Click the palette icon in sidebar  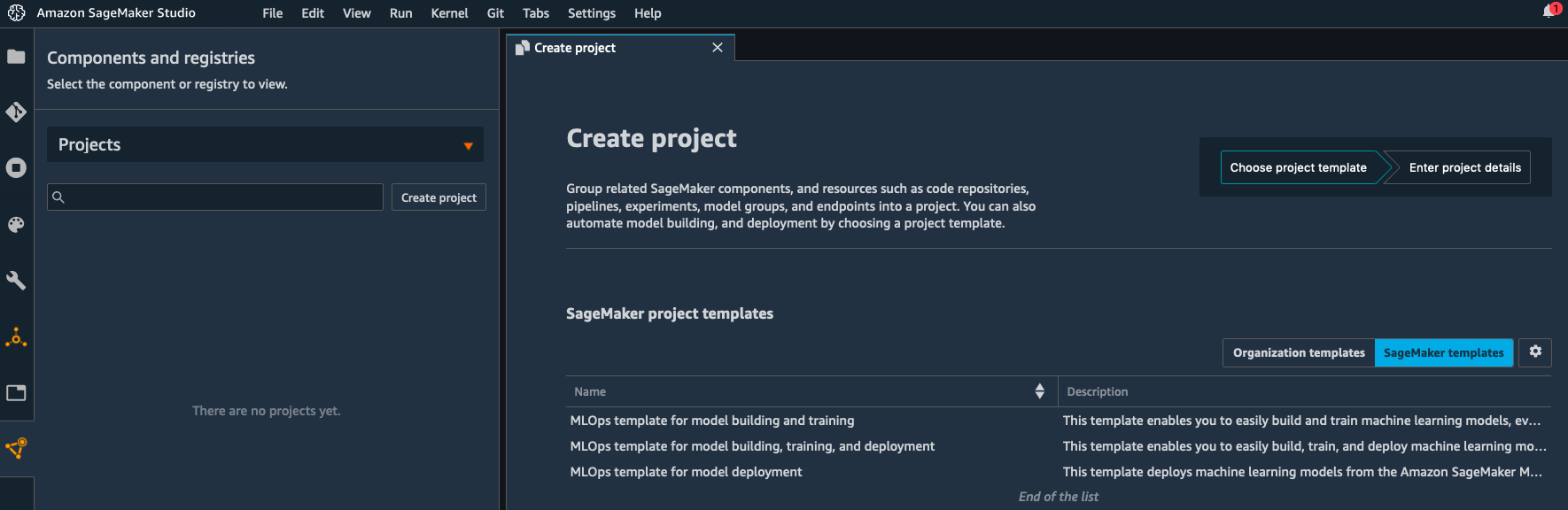coord(16,225)
